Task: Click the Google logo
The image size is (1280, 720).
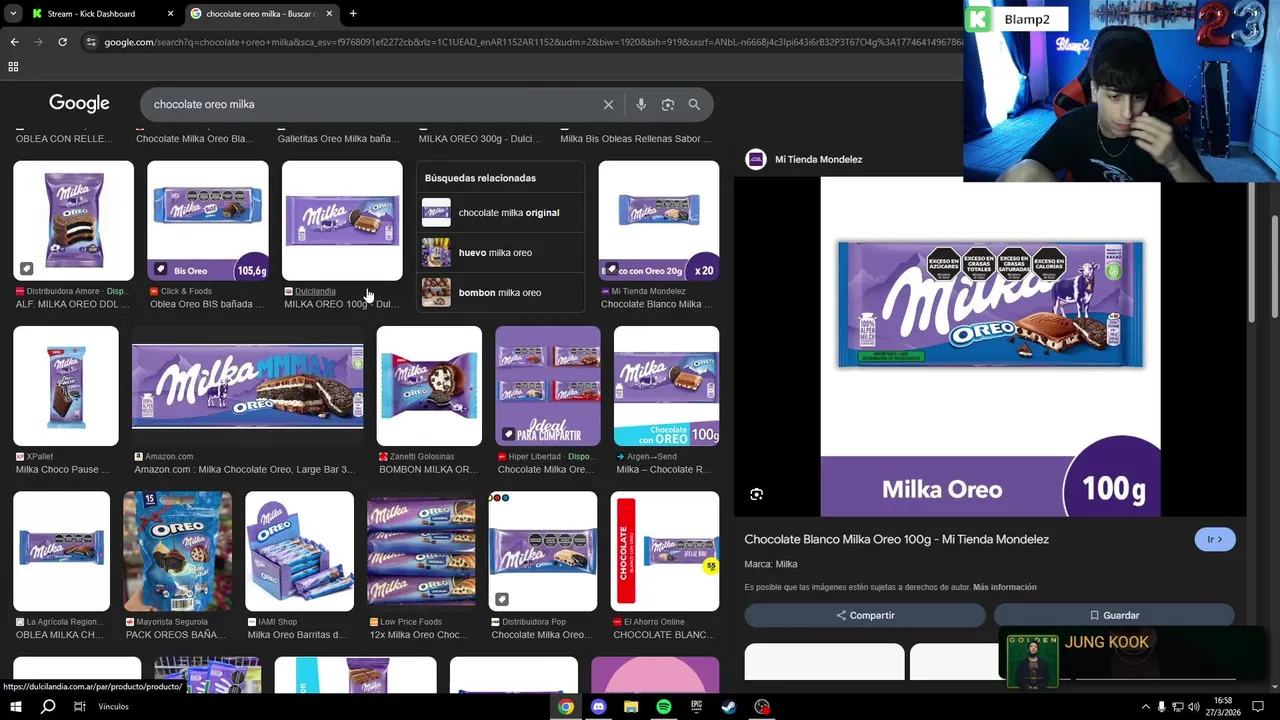Action: [79, 104]
